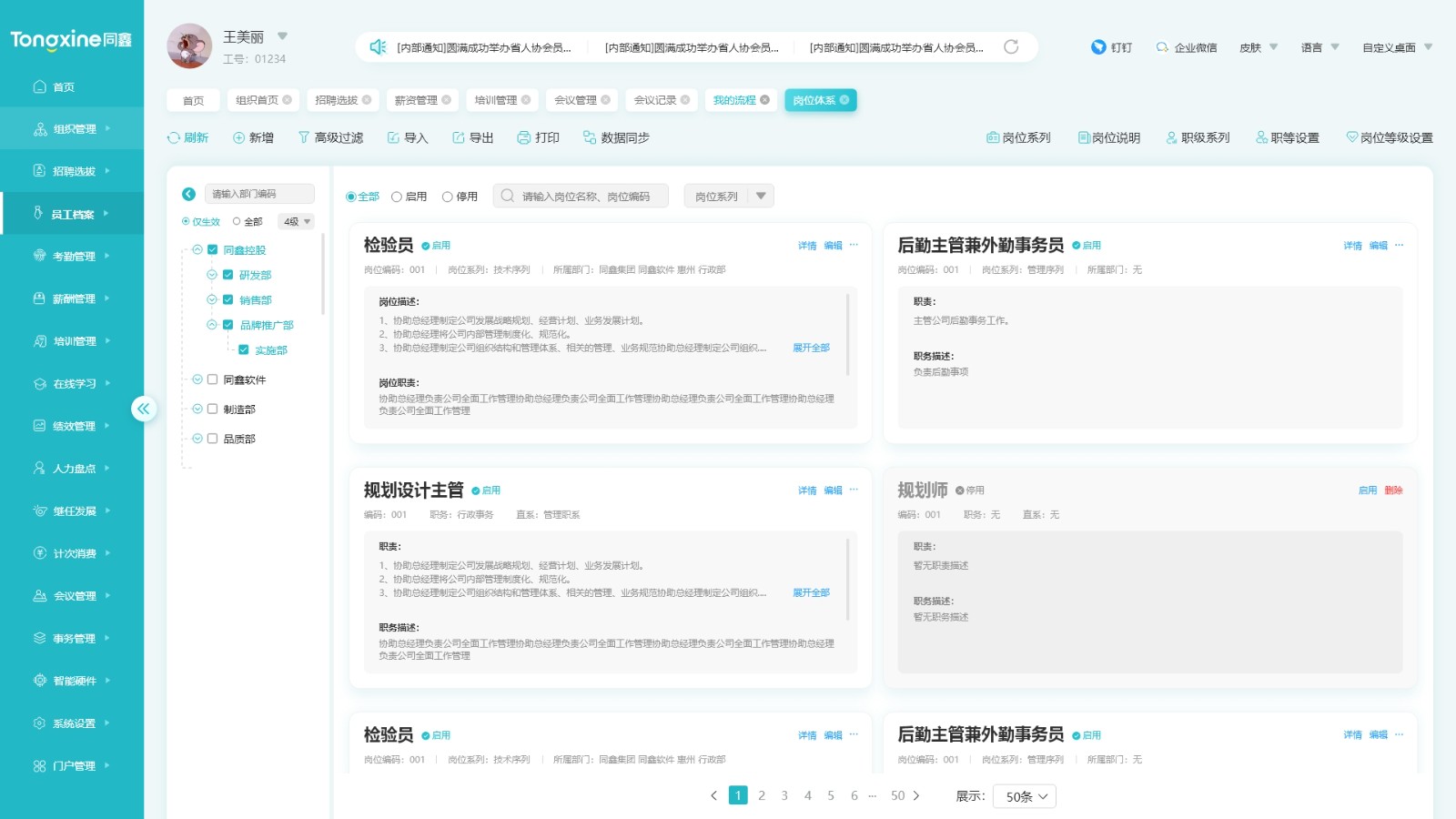
Task: Click the 导入 (import) icon
Action: click(393, 137)
